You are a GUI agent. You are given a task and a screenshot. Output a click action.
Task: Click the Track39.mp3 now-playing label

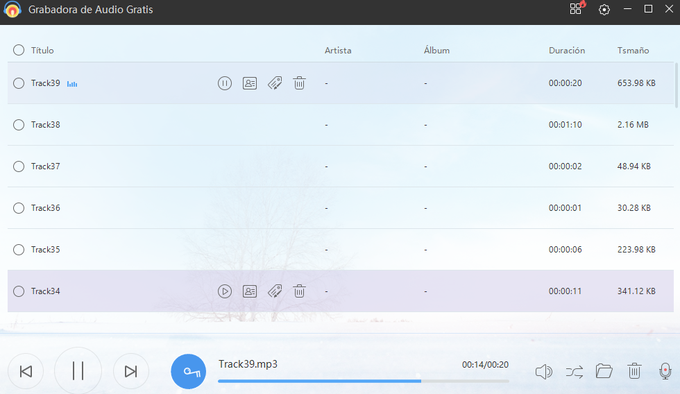248,364
